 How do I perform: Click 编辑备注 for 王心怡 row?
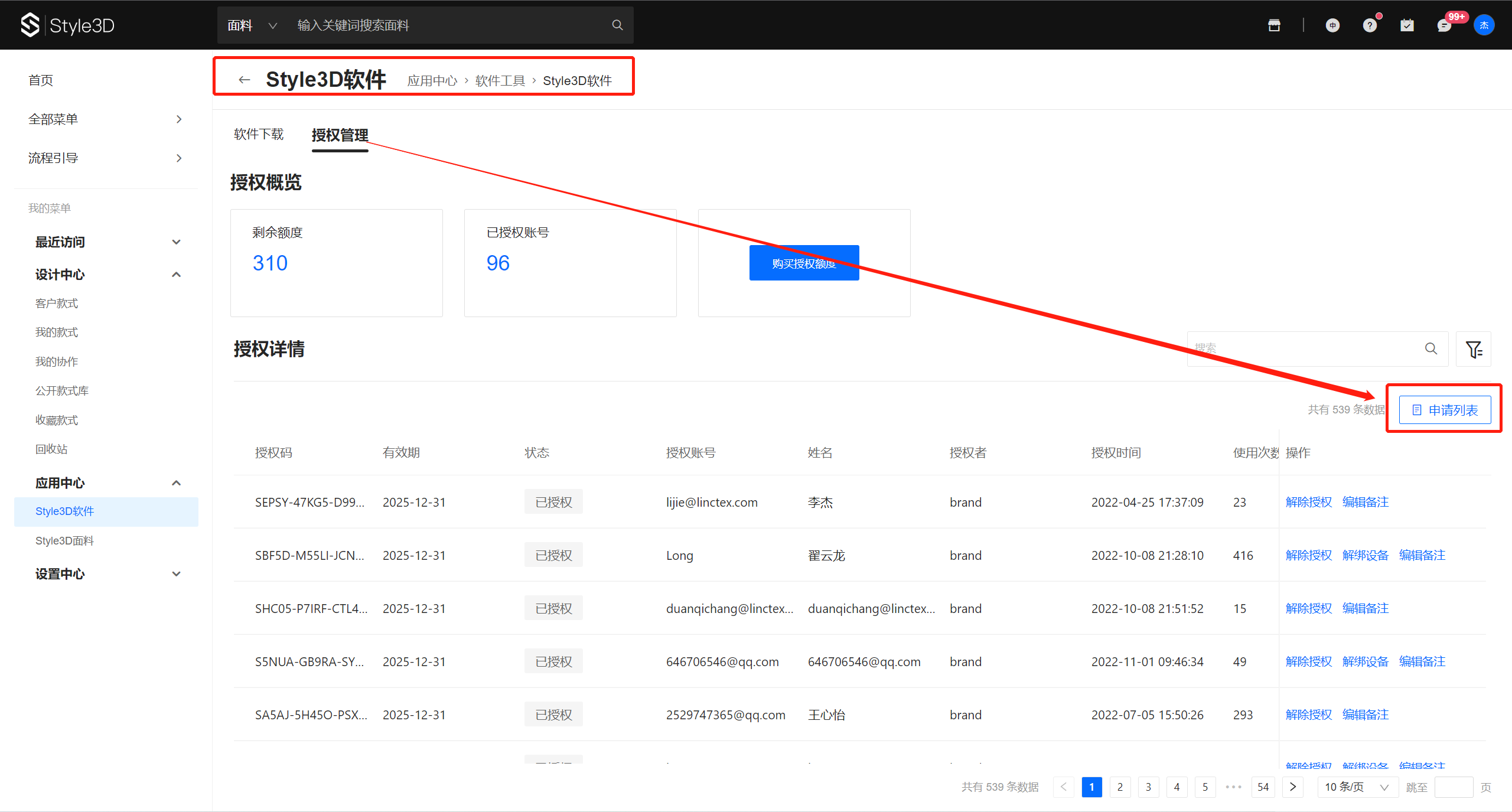coord(1366,715)
